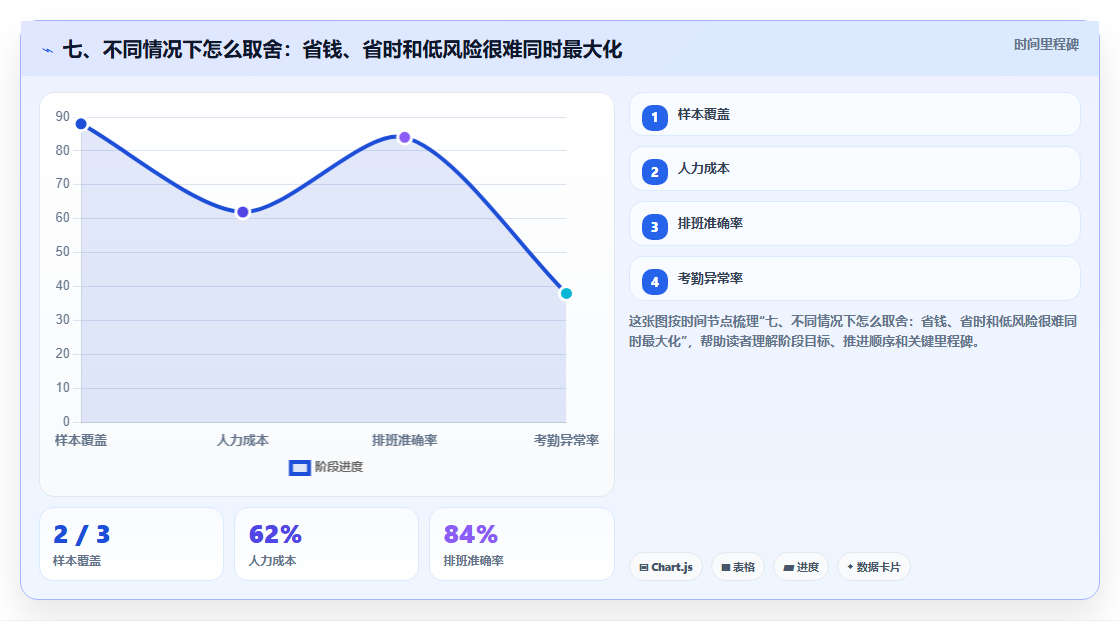Open the 考勤异常率 list item
The height and width of the screenshot is (621, 1120).
coord(854,279)
